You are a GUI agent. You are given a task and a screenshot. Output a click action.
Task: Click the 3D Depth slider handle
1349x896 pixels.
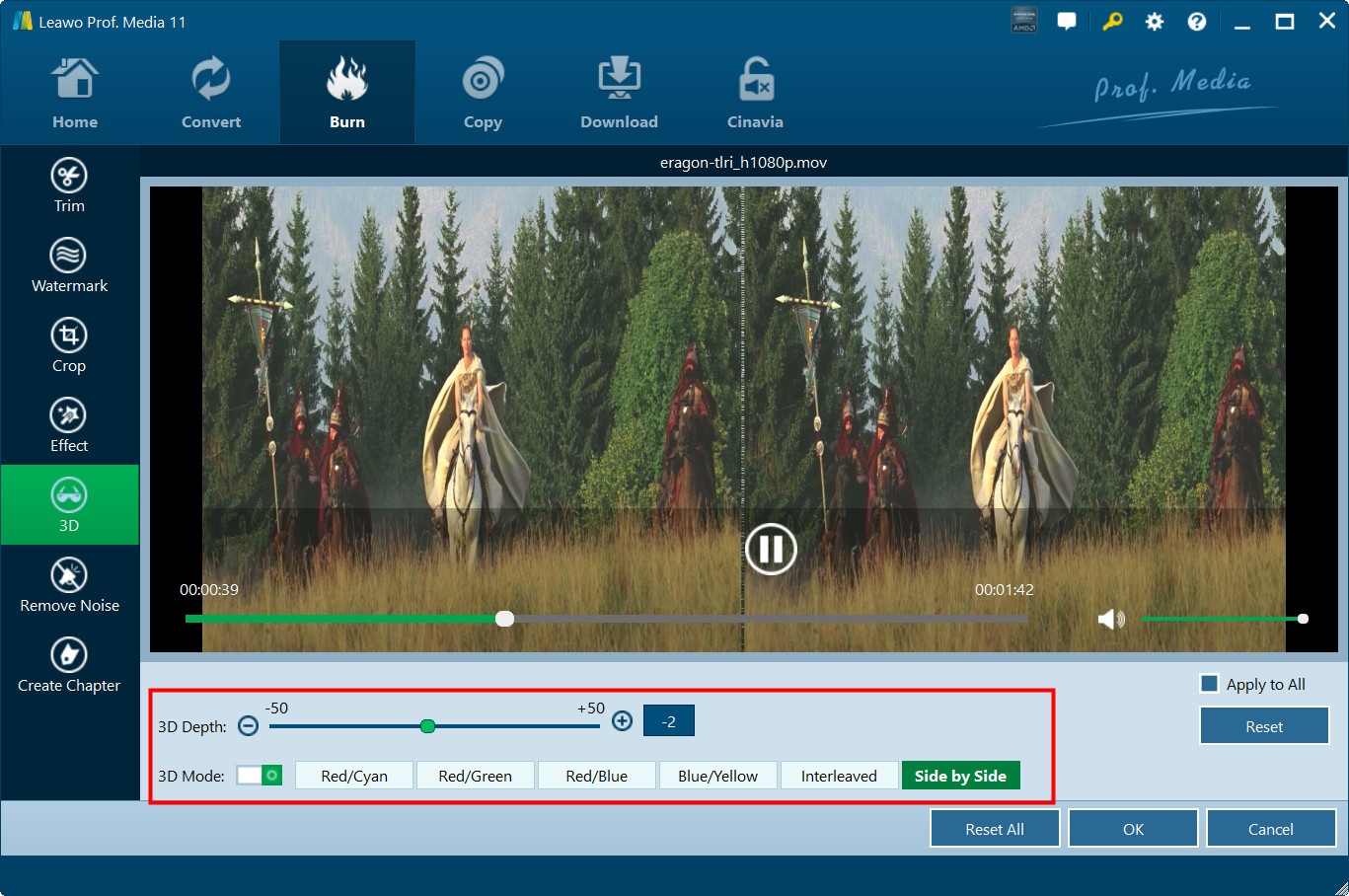coord(427,726)
